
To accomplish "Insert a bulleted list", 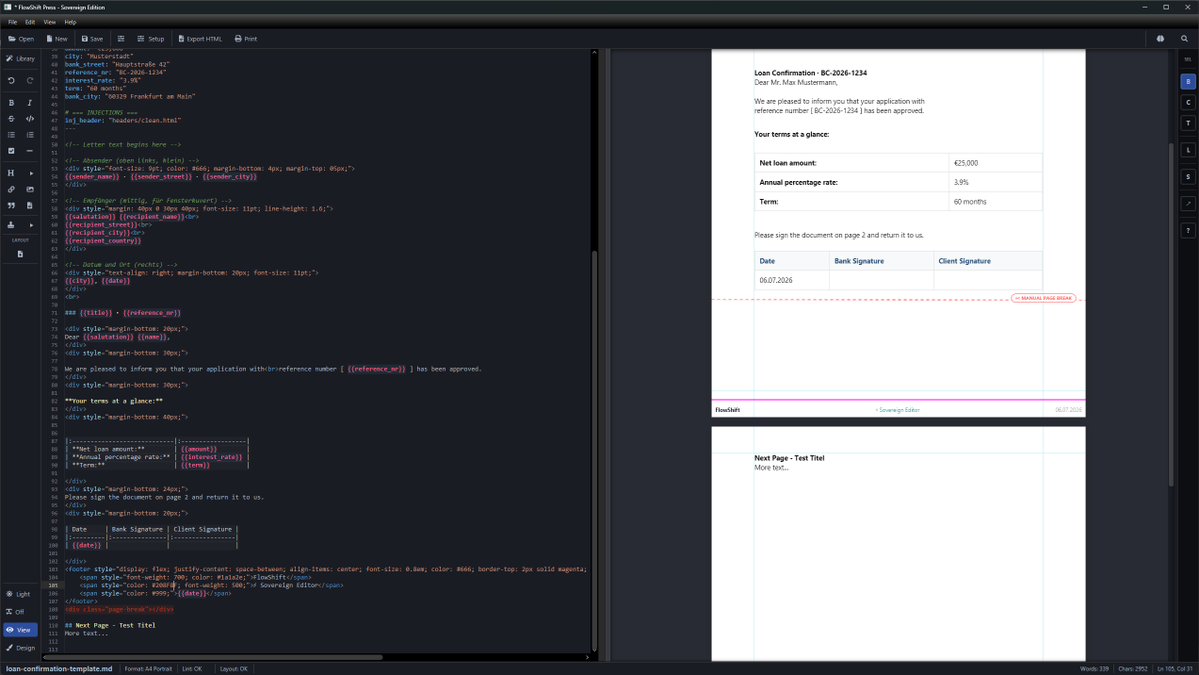I will [x=11, y=135].
